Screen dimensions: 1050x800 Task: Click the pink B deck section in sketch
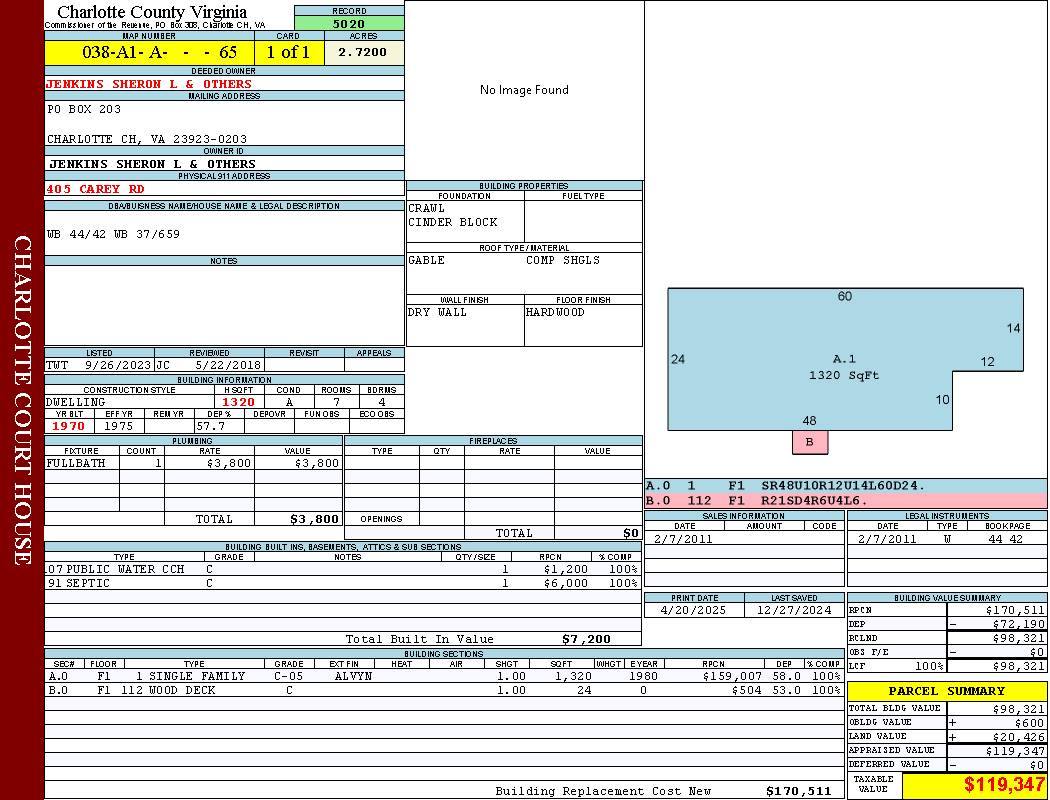click(x=810, y=442)
